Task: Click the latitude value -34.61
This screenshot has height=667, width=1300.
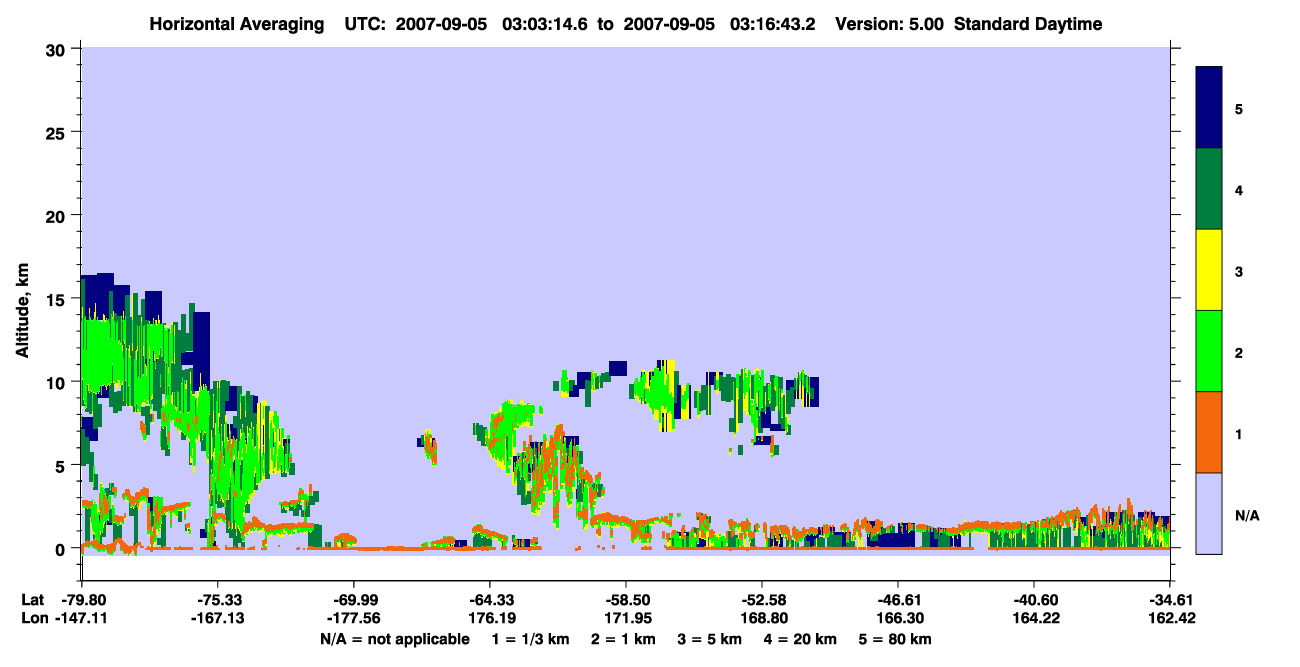Action: (1170, 599)
